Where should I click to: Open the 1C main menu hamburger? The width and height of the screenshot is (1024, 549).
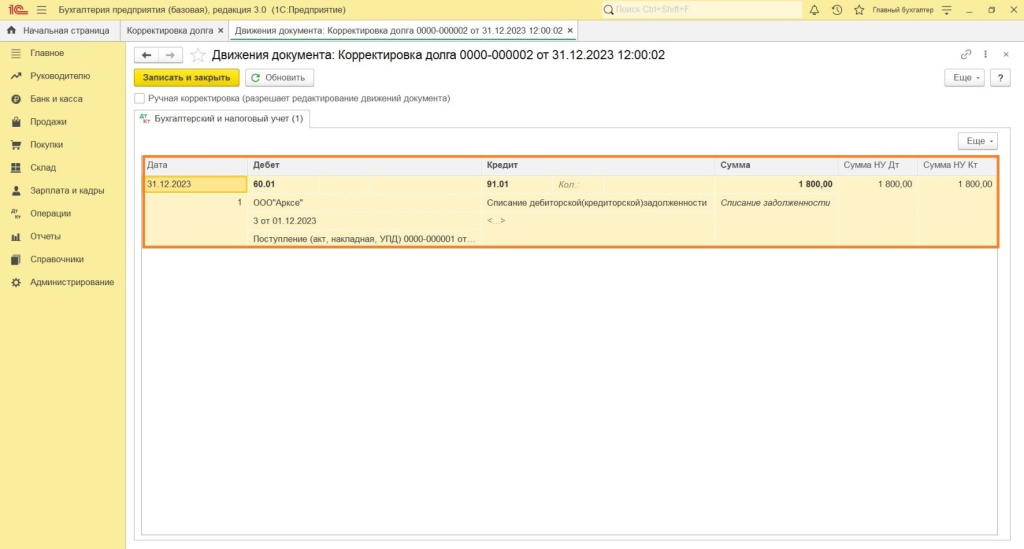point(41,10)
